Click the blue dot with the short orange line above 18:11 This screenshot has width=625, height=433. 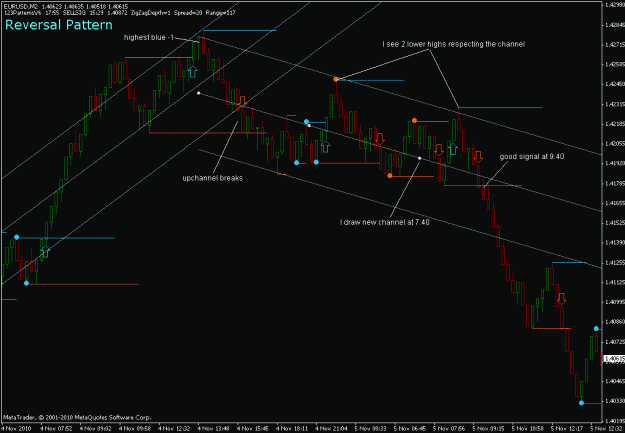[x=296, y=163]
